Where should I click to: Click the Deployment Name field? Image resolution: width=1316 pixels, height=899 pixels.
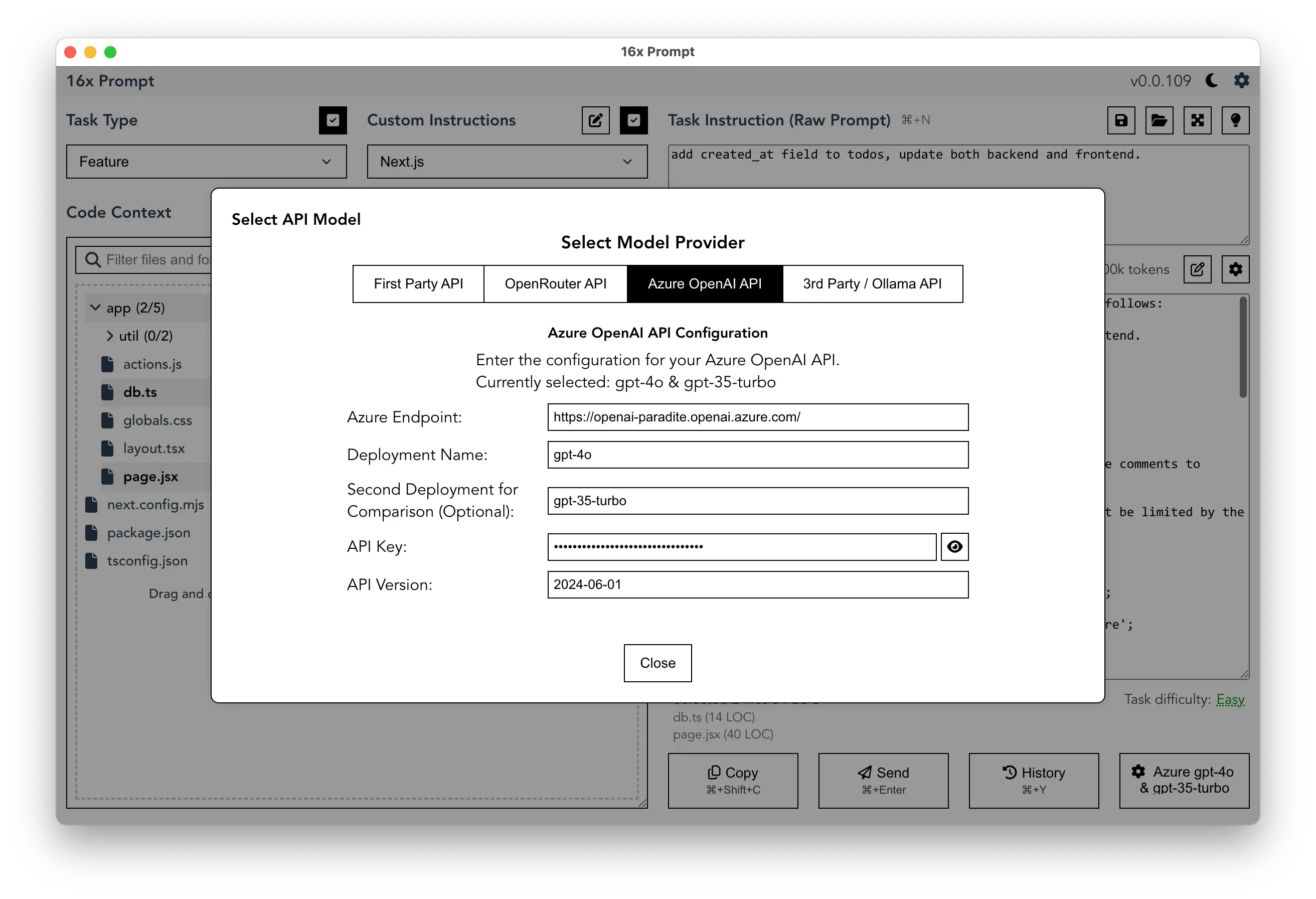[758, 455]
